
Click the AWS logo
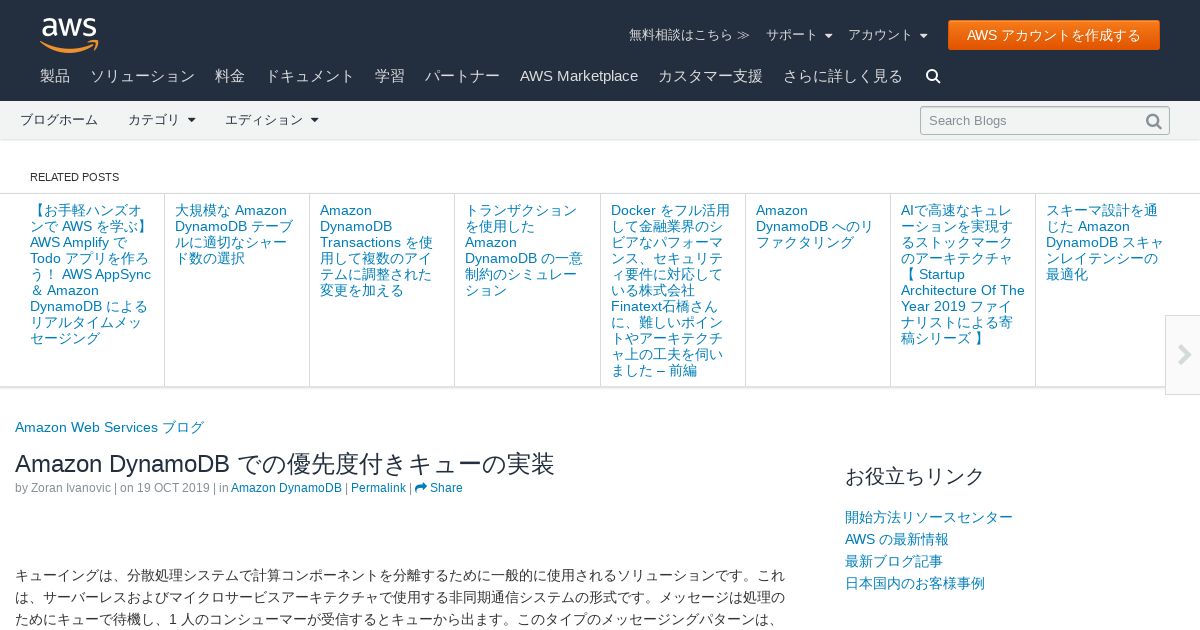[69, 35]
